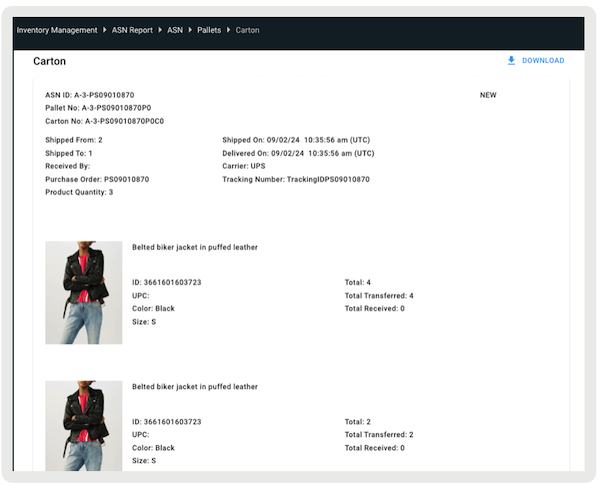Select the Delivered On date and time
This screenshot has width=600, height=488.
[298, 153]
